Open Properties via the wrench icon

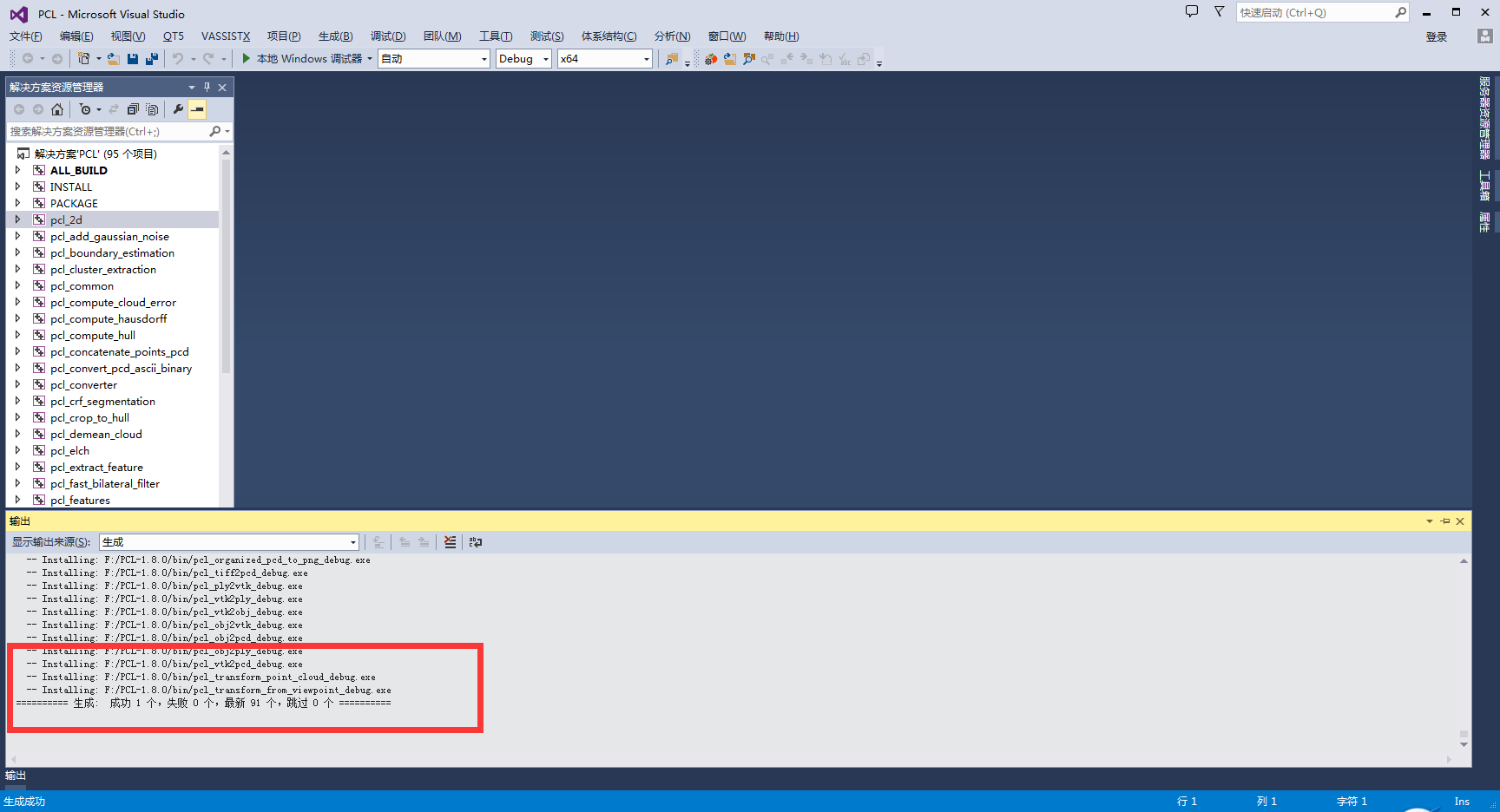[178, 109]
